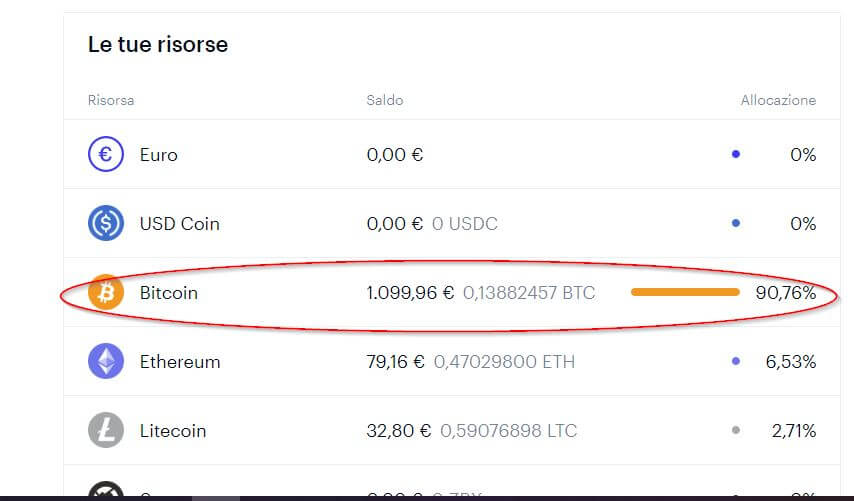Sort by the Saldo column header

(x=385, y=100)
